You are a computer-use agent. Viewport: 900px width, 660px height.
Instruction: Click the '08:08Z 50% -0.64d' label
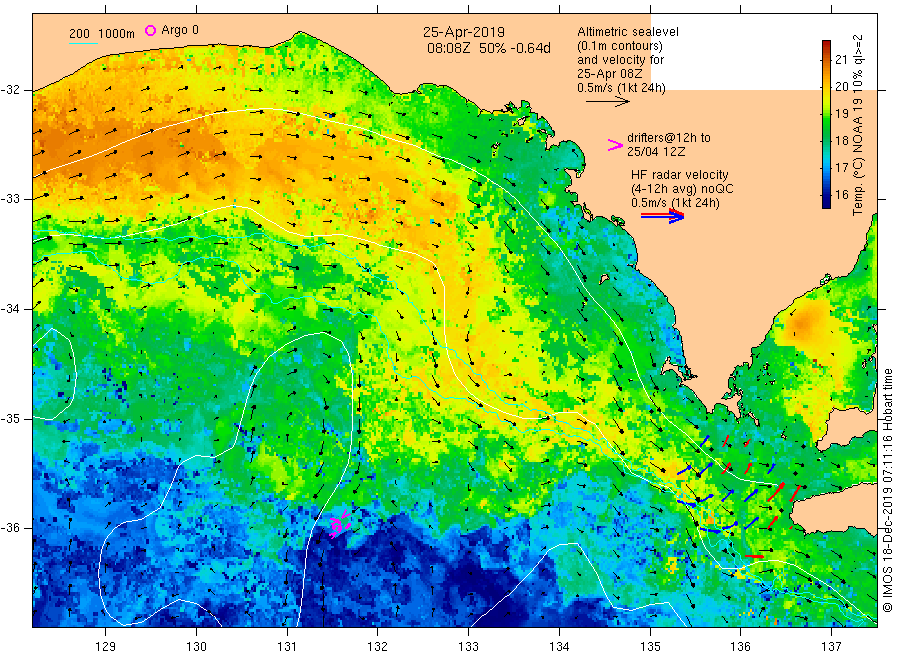(x=488, y=48)
